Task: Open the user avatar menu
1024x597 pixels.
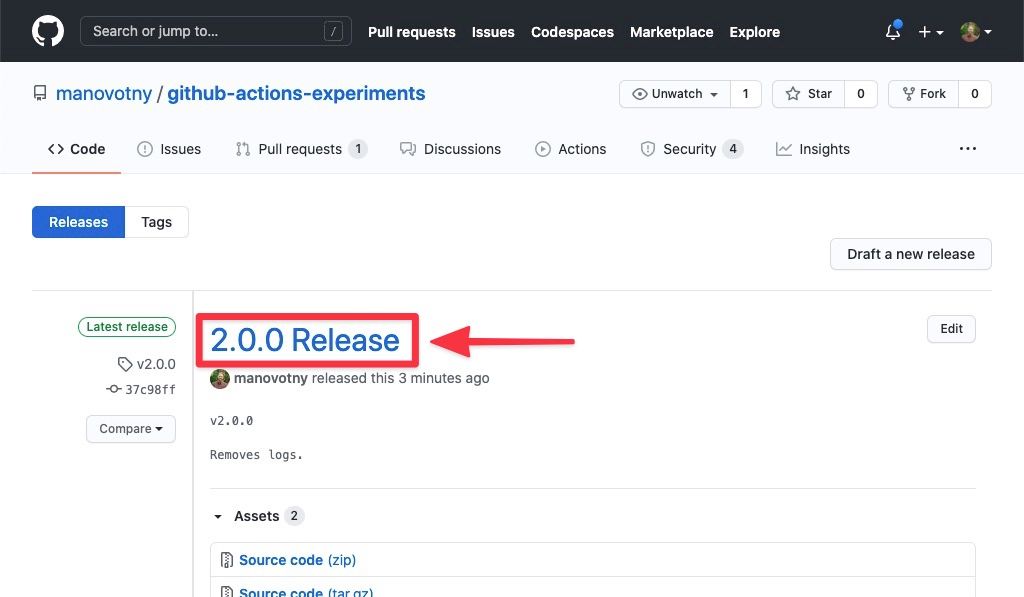Action: [976, 31]
